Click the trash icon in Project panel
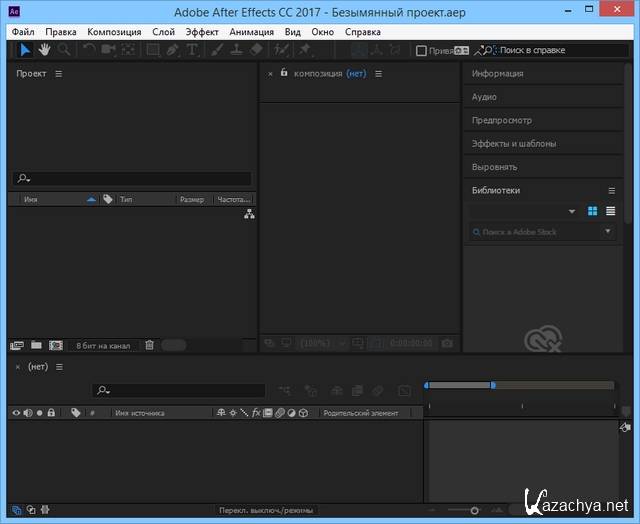This screenshot has height=524, width=640. point(149,345)
